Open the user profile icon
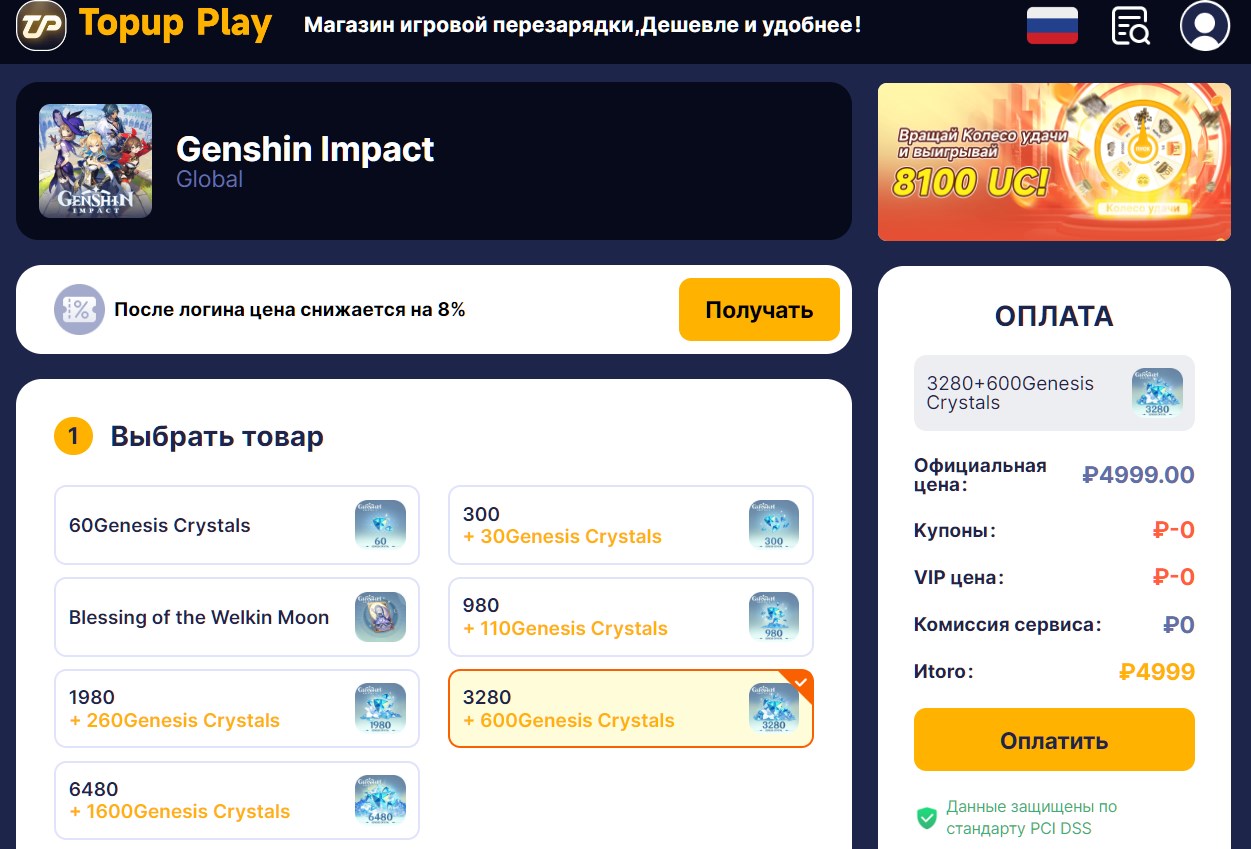The height and width of the screenshot is (849, 1251). tap(1204, 26)
